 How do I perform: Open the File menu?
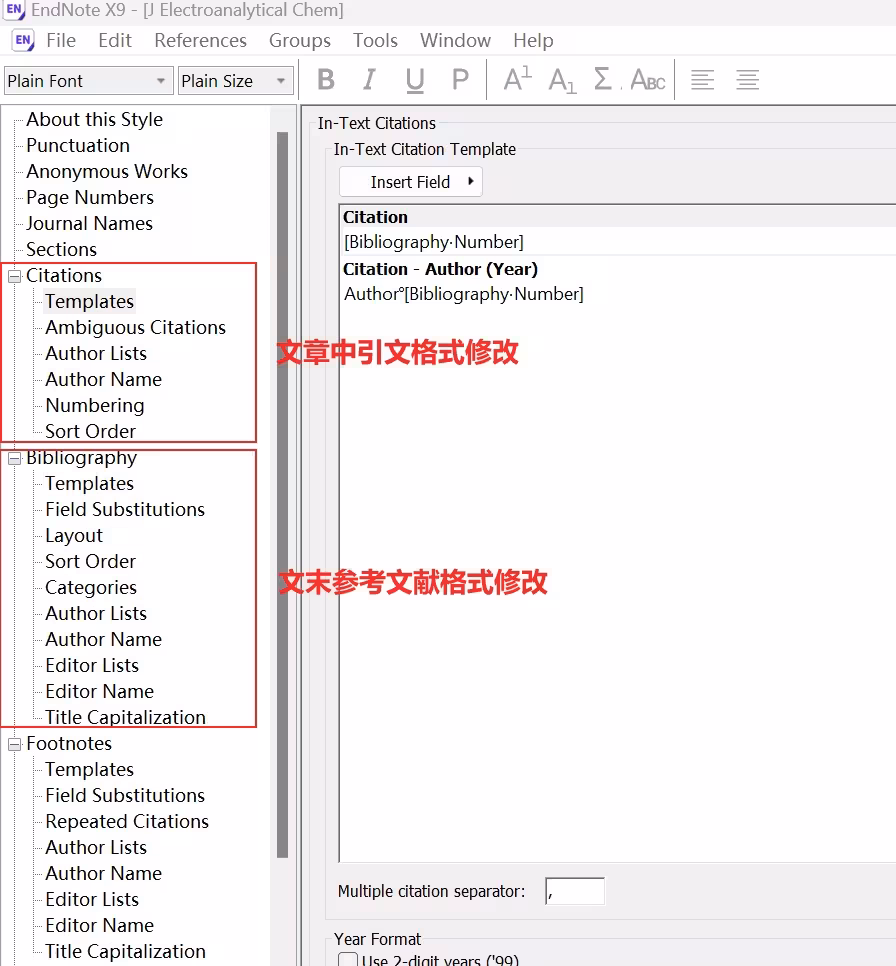61,41
